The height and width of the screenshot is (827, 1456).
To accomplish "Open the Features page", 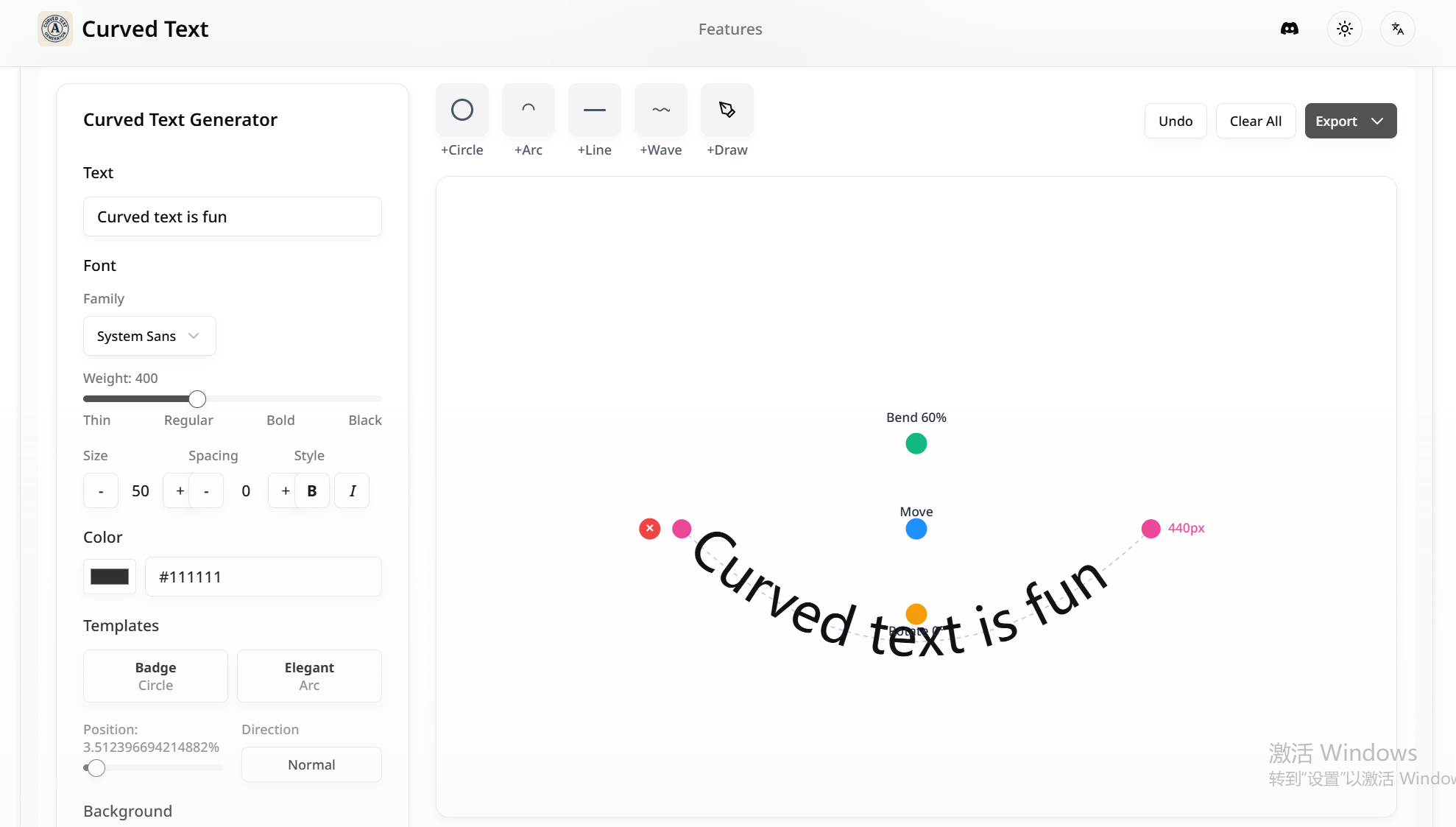I will click(x=729, y=29).
